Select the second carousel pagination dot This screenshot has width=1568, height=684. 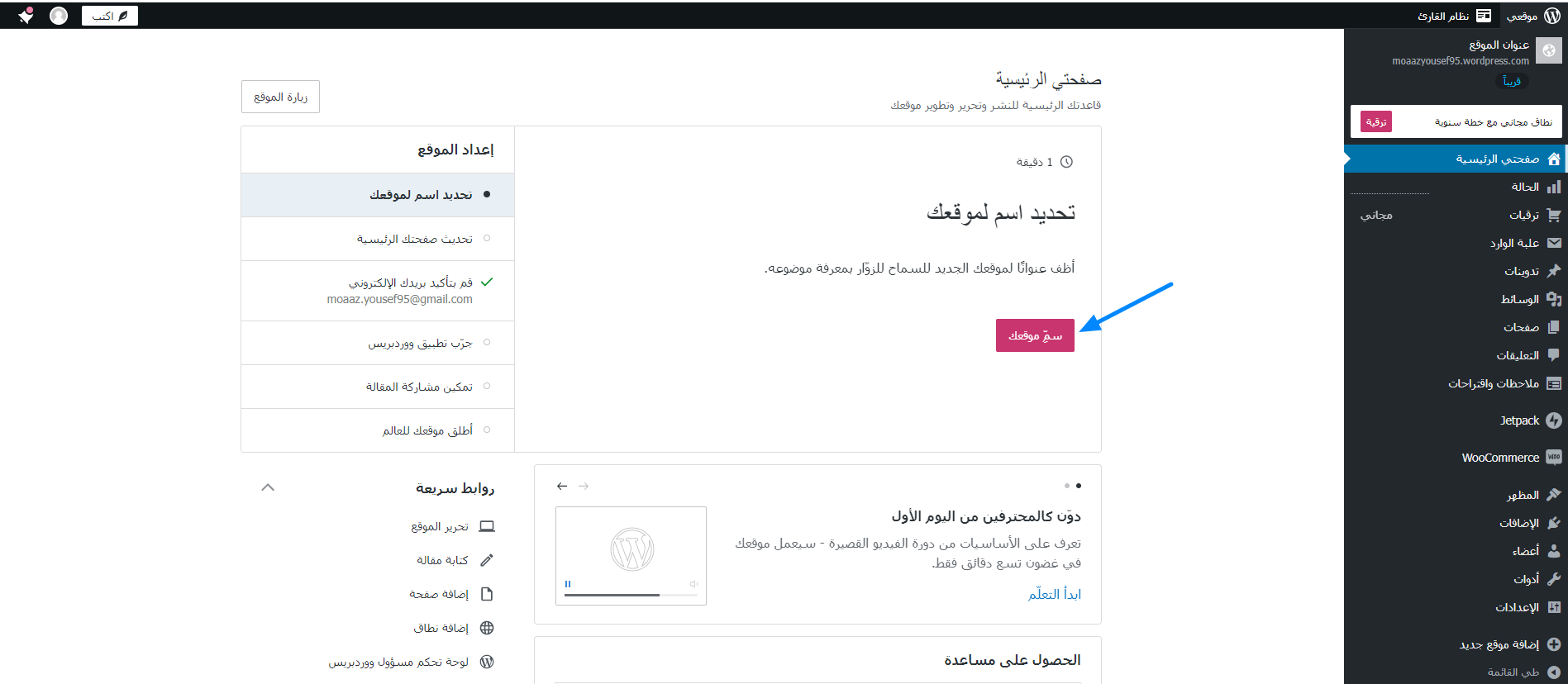click(1067, 486)
